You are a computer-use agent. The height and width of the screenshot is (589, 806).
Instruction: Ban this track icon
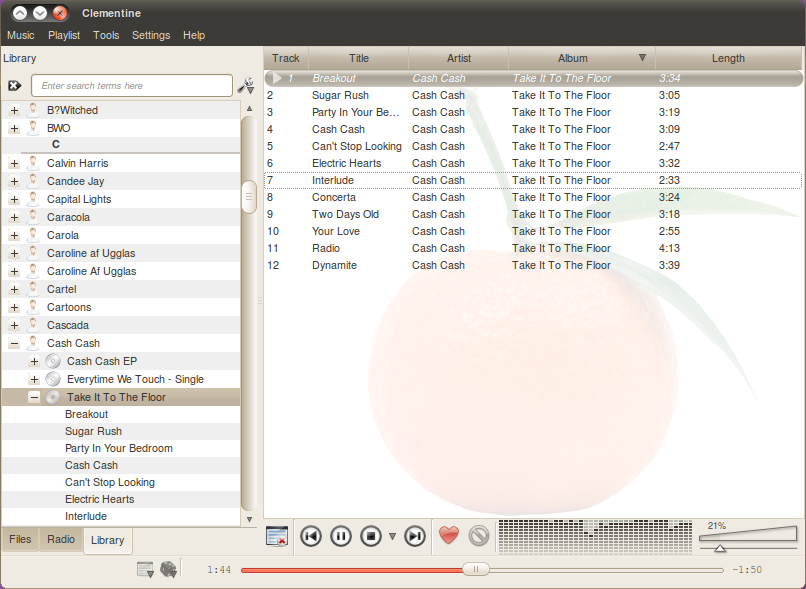tap(479, 536)
